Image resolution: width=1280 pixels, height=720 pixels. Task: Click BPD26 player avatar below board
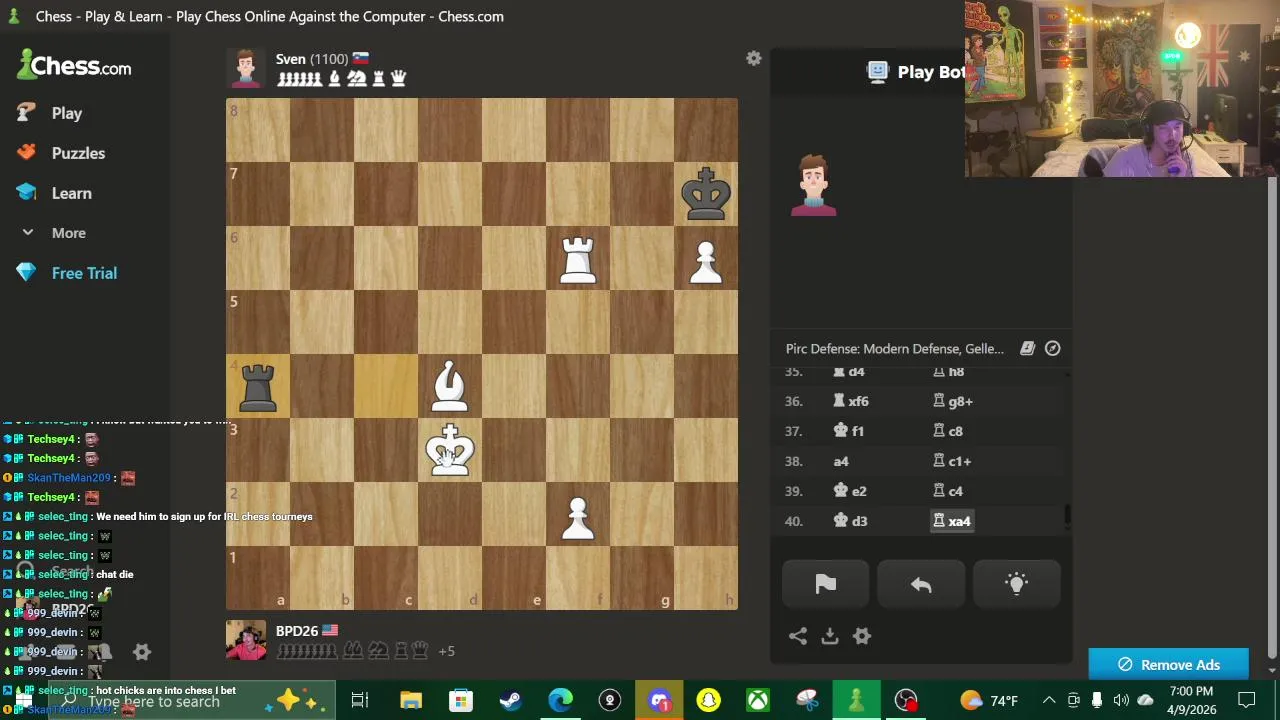[x=246, y=640]
